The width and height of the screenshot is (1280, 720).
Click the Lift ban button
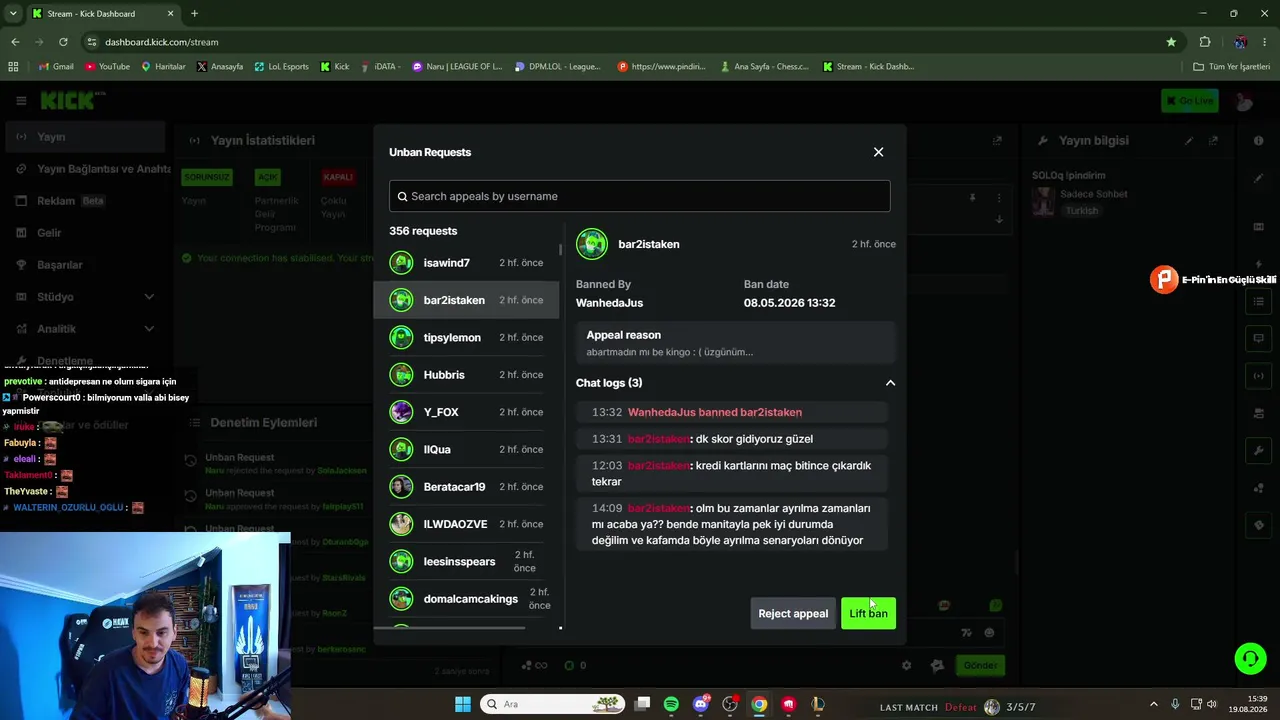pyautogui.click(x=868, y=613)
